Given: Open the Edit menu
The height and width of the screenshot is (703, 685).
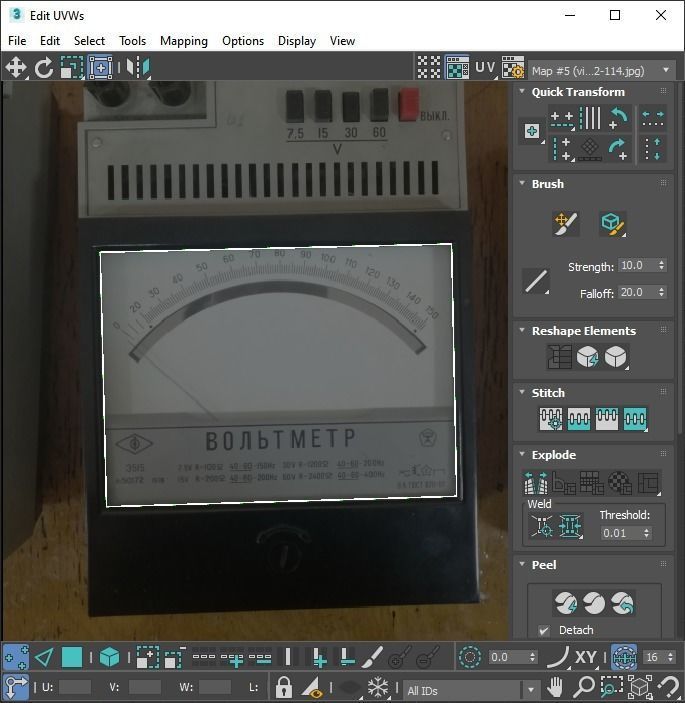Looking at the screenshot, I should pos(50,41).
